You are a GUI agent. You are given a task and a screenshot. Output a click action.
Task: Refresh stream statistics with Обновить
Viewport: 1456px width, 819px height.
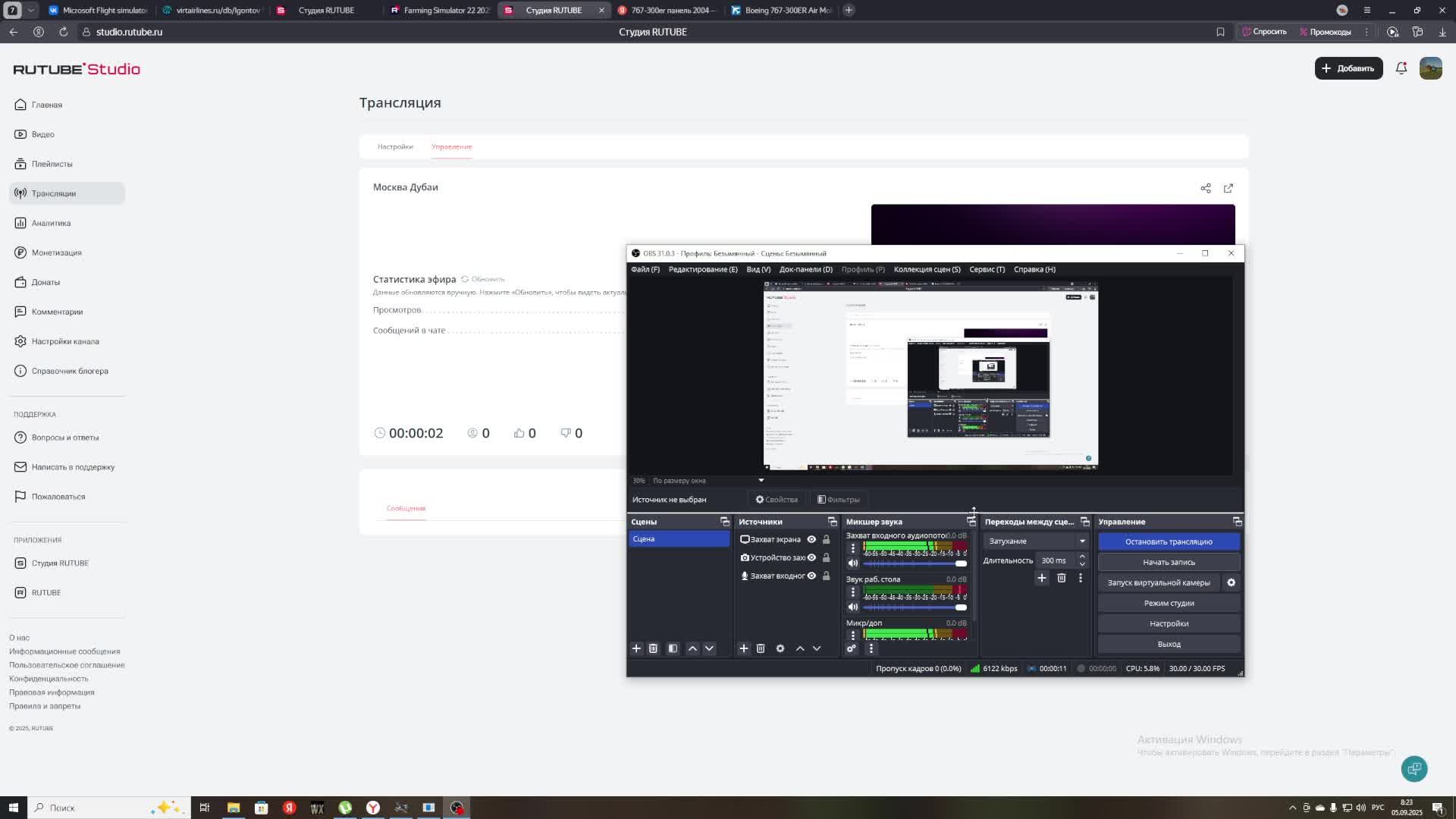click(482, 279)
